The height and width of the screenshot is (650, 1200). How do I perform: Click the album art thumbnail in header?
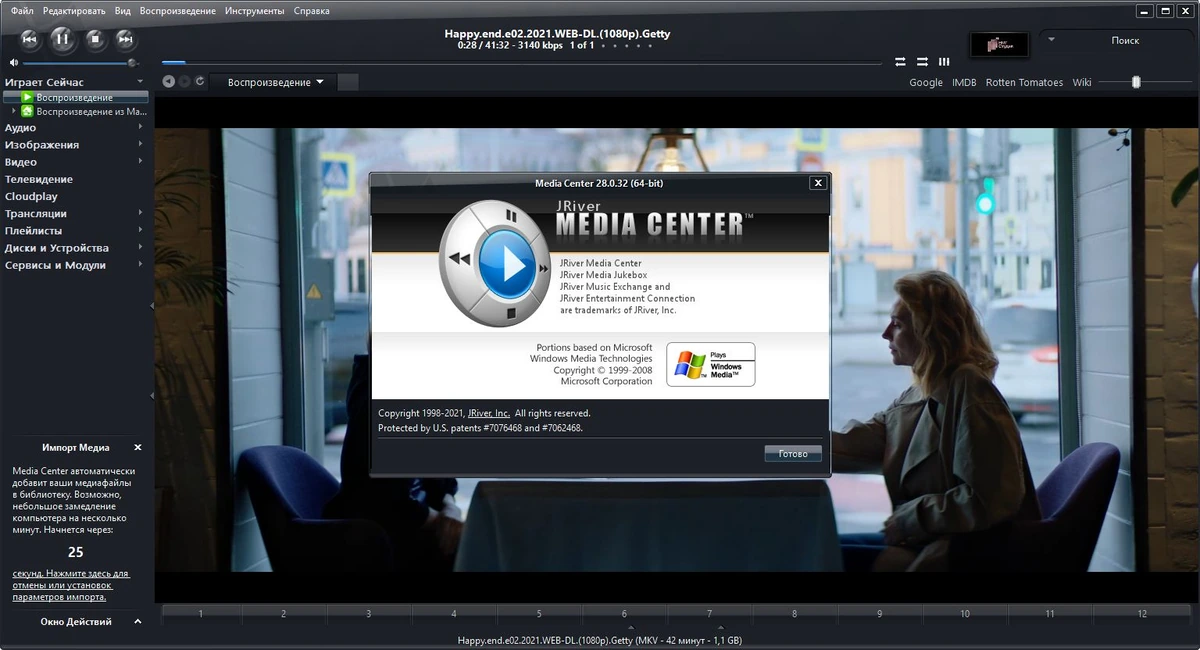coord(999,44)
